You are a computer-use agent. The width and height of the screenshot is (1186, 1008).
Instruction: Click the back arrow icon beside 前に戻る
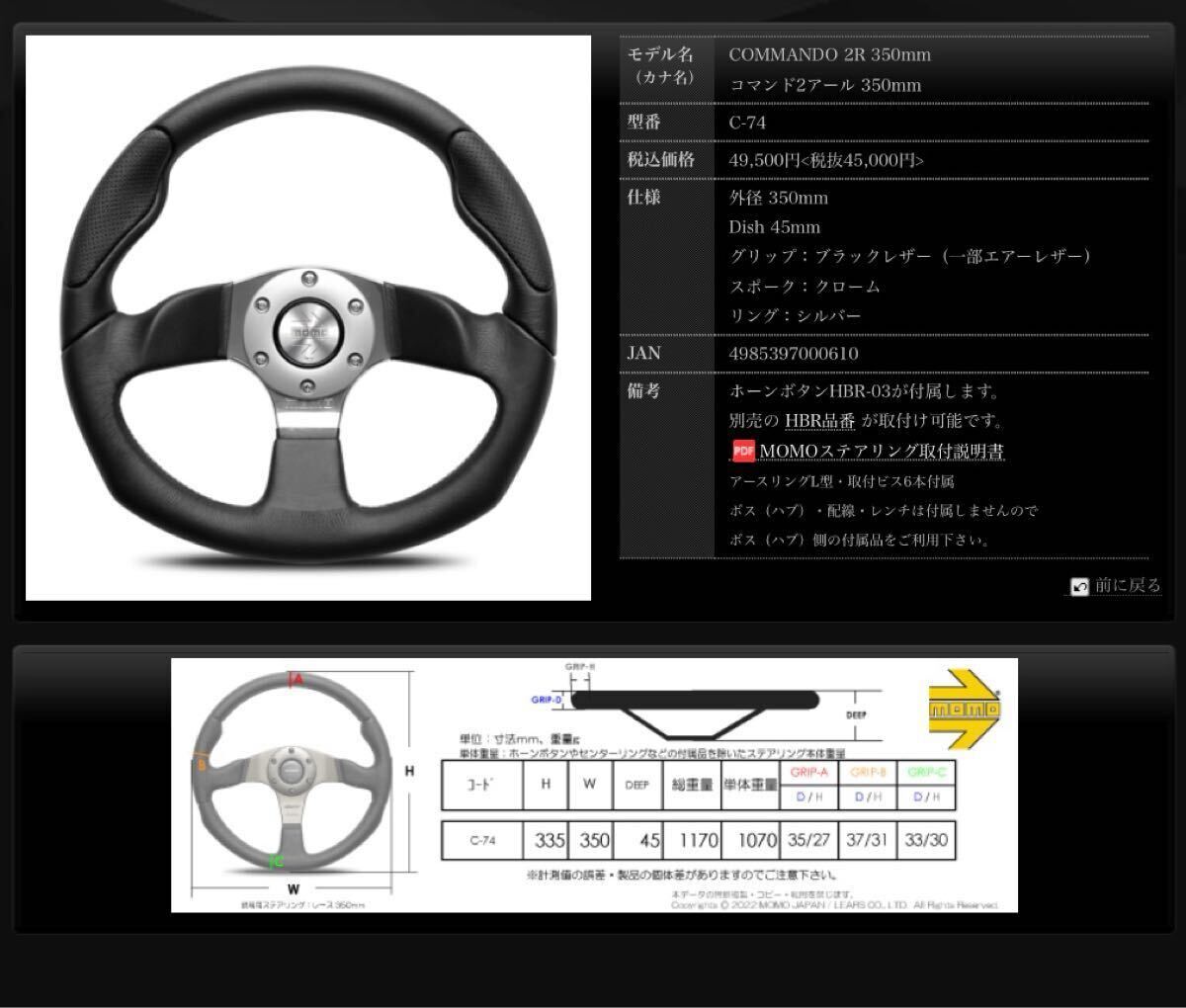point(1079,587)
